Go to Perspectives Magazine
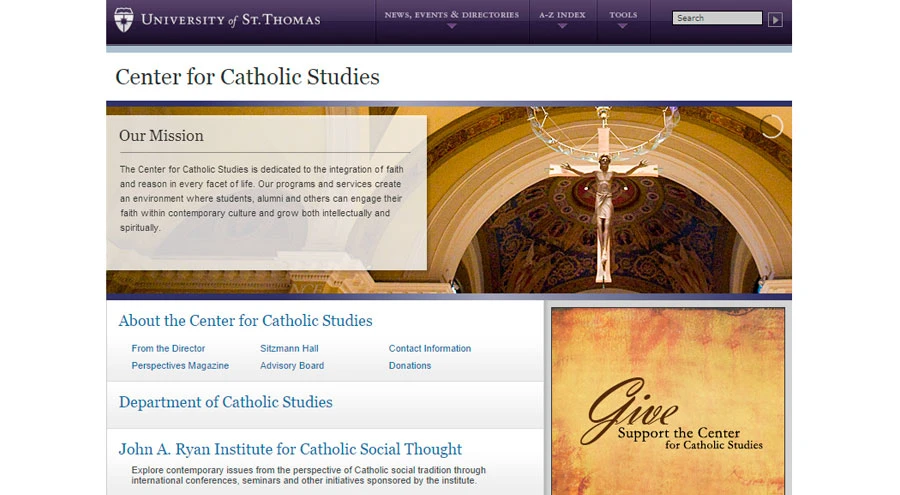 (x=180, y=365)
